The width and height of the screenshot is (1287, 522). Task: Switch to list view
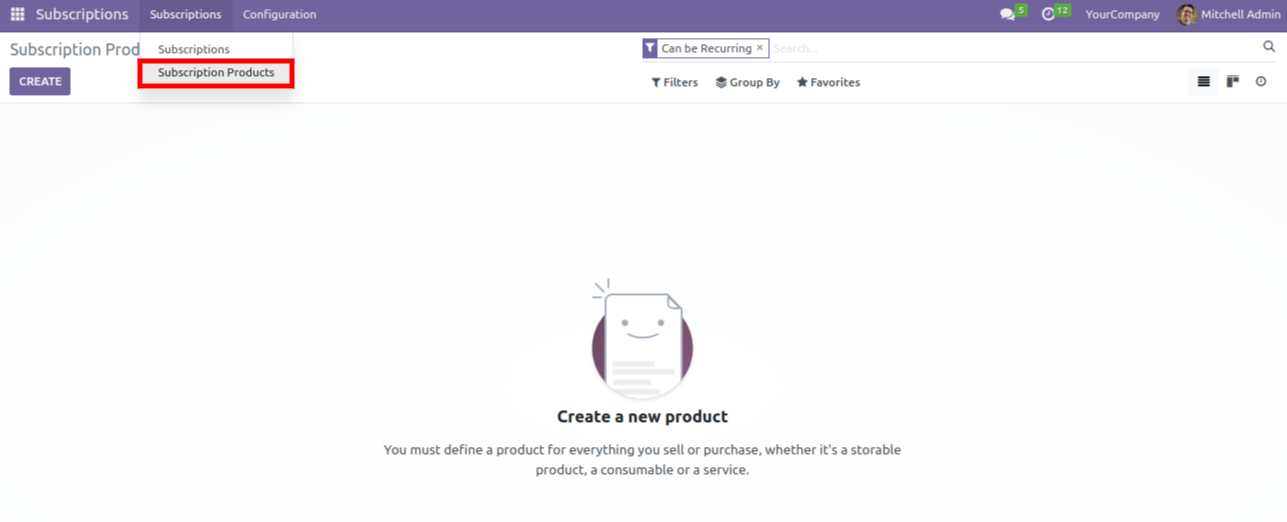tap(1203, 82)
